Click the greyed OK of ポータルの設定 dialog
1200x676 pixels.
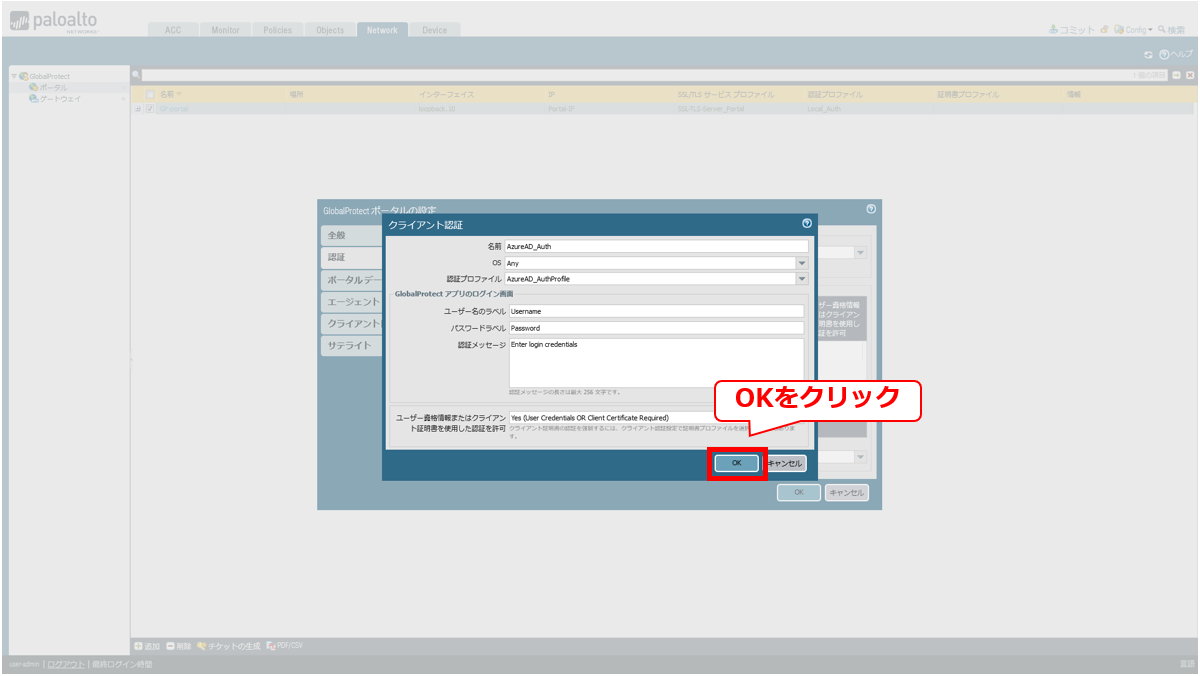point(799,493)
